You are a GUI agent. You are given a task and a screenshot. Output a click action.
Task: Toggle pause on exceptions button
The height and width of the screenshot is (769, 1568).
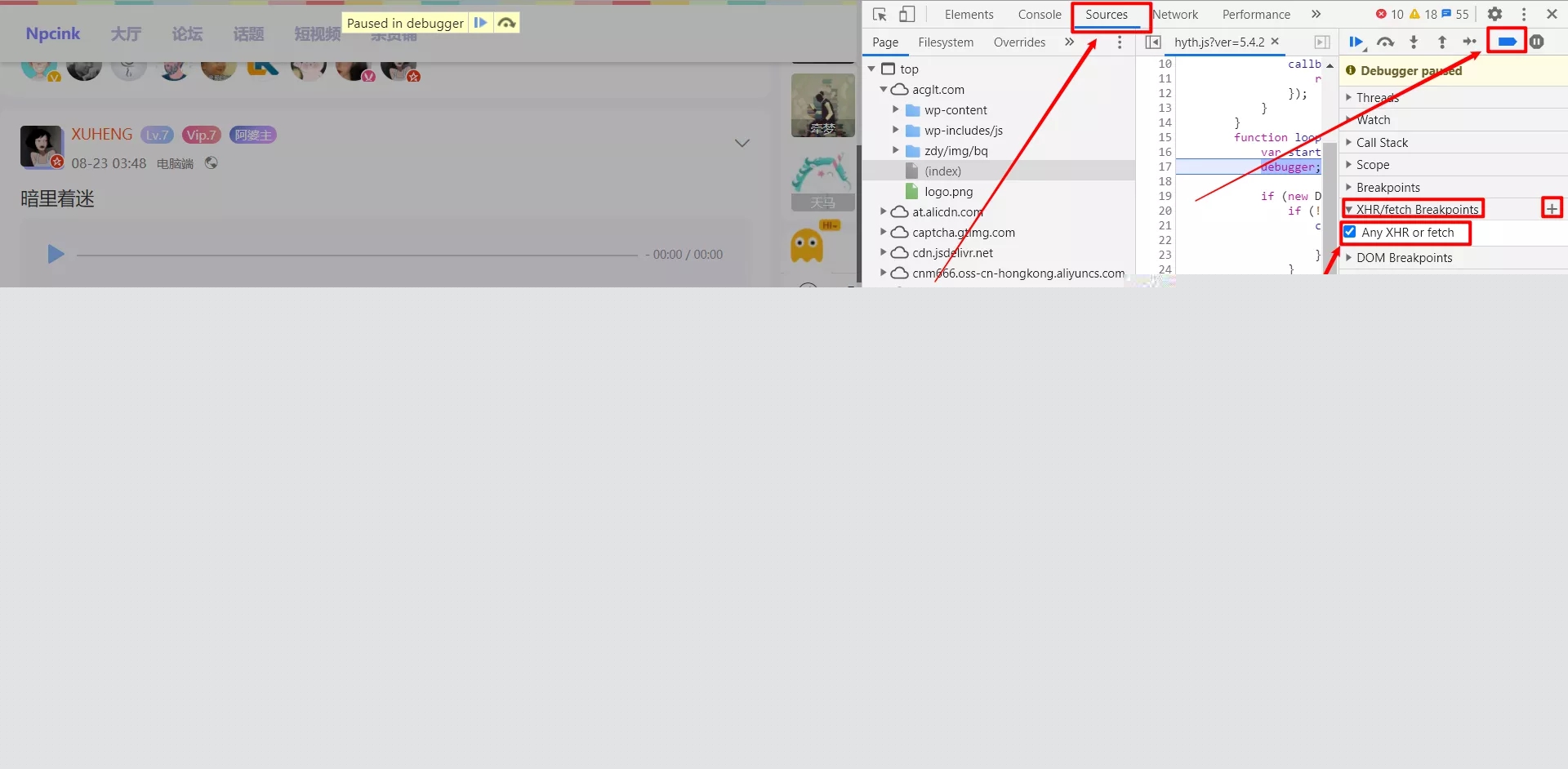[1537, 42]
